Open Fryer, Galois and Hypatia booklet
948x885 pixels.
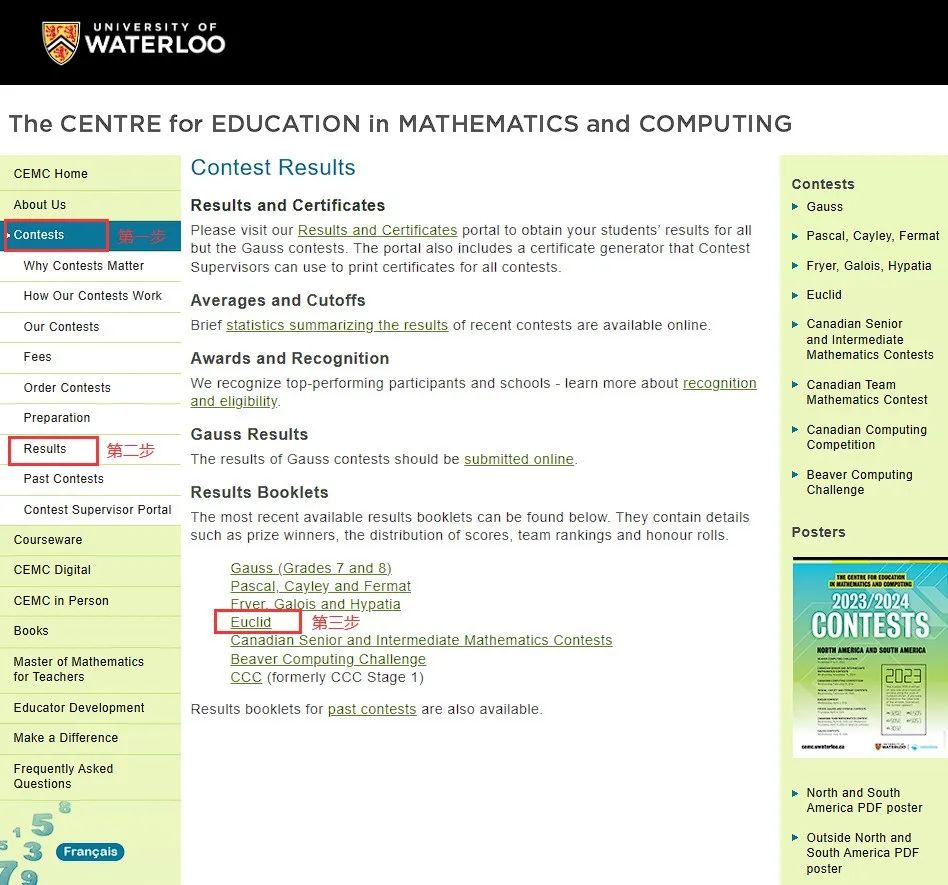coord(315,604)
